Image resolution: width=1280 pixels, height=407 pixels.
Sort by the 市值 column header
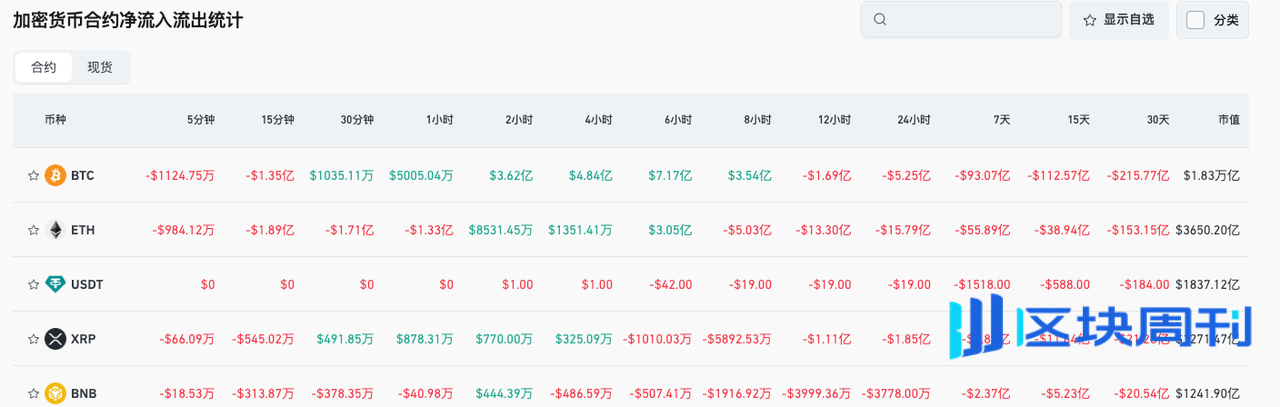(1228, 120)
